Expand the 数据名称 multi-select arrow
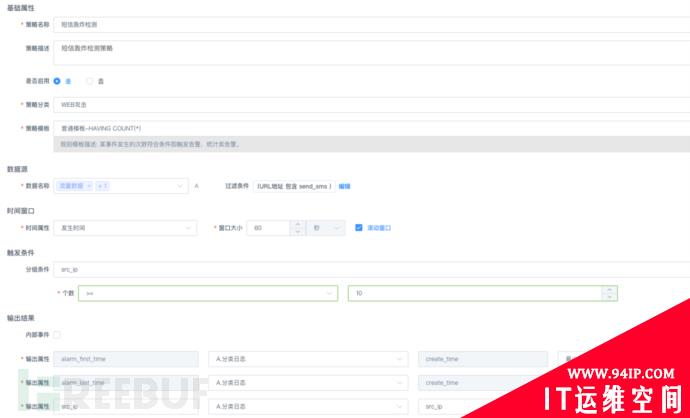The image size is (690, 418). pyautogui.click(x=180, y=186)
